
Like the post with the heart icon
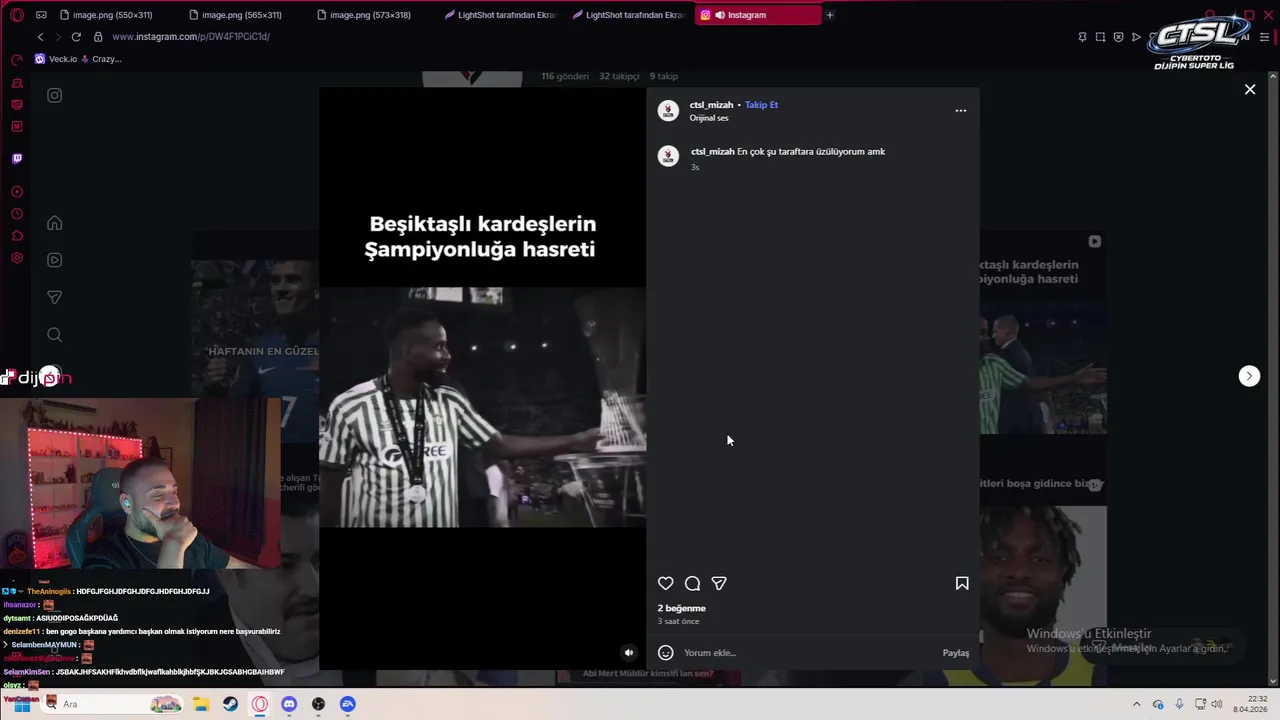pos(666,583)
